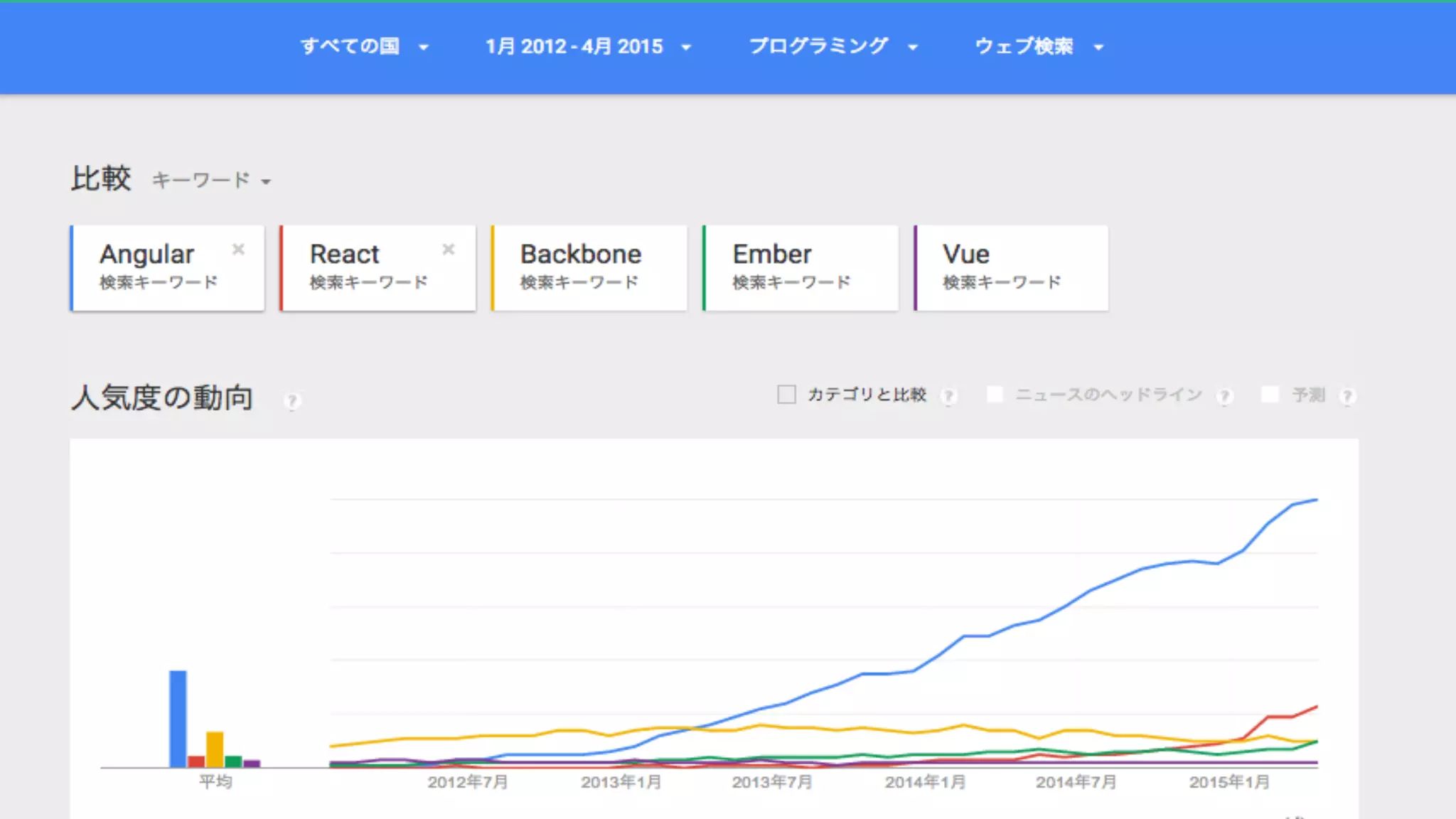Remove the React search term with its X icon
Image resolution: width=1456 pixels, height=819 pixels.
click(449, 249)
